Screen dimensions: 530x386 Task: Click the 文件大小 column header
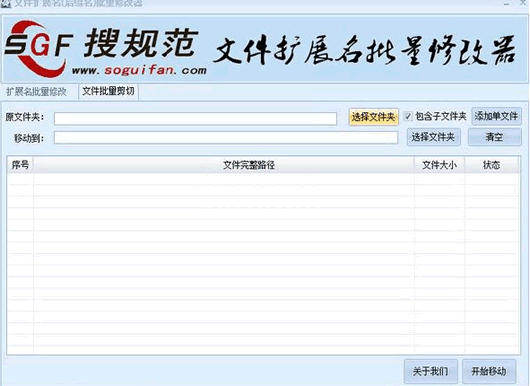439,165
